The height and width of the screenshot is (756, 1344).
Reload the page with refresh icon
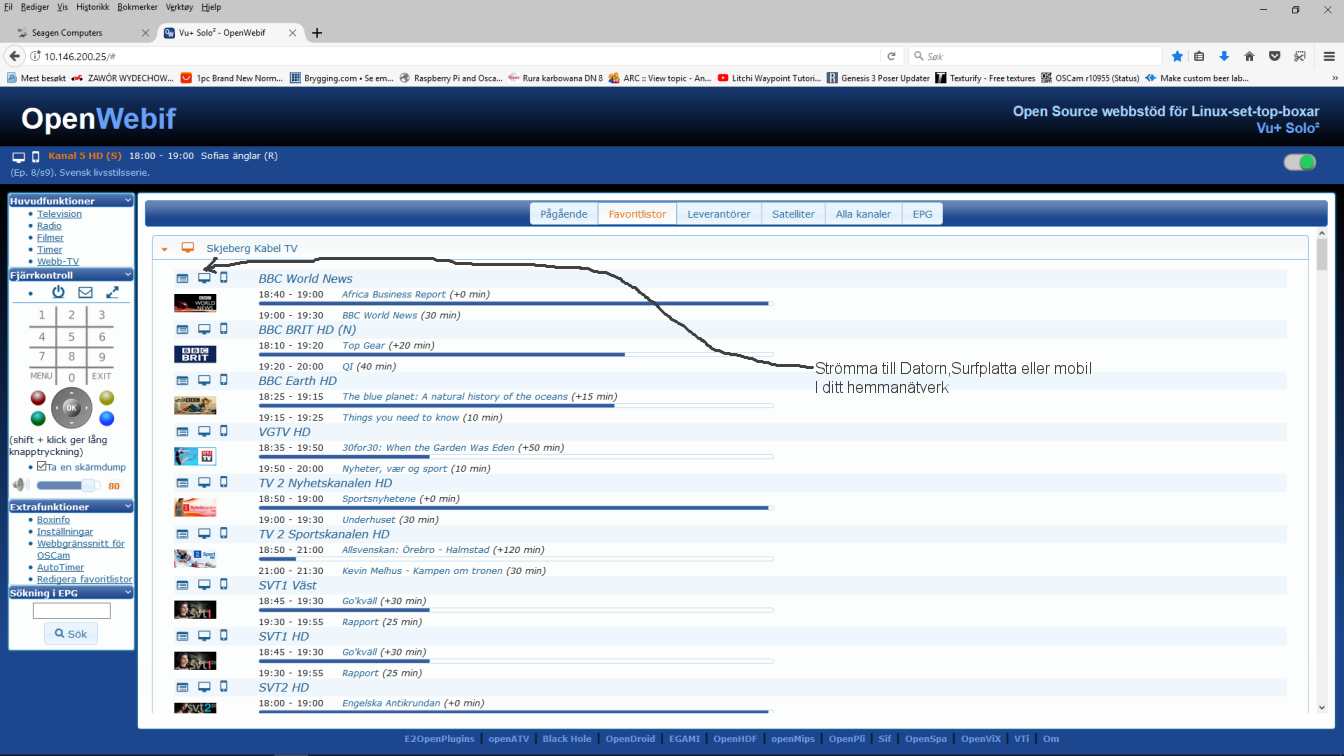[891, 56]
